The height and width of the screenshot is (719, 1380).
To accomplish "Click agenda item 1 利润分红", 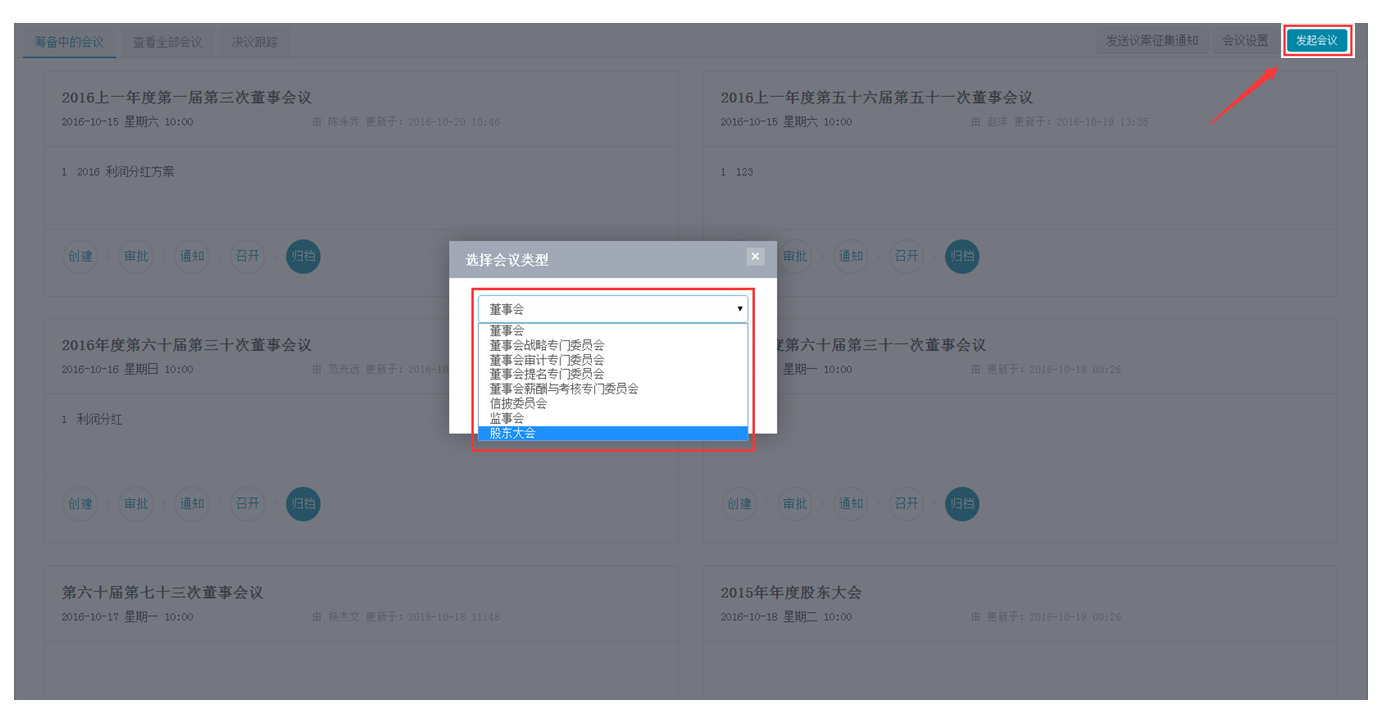I will pos(92,420).
